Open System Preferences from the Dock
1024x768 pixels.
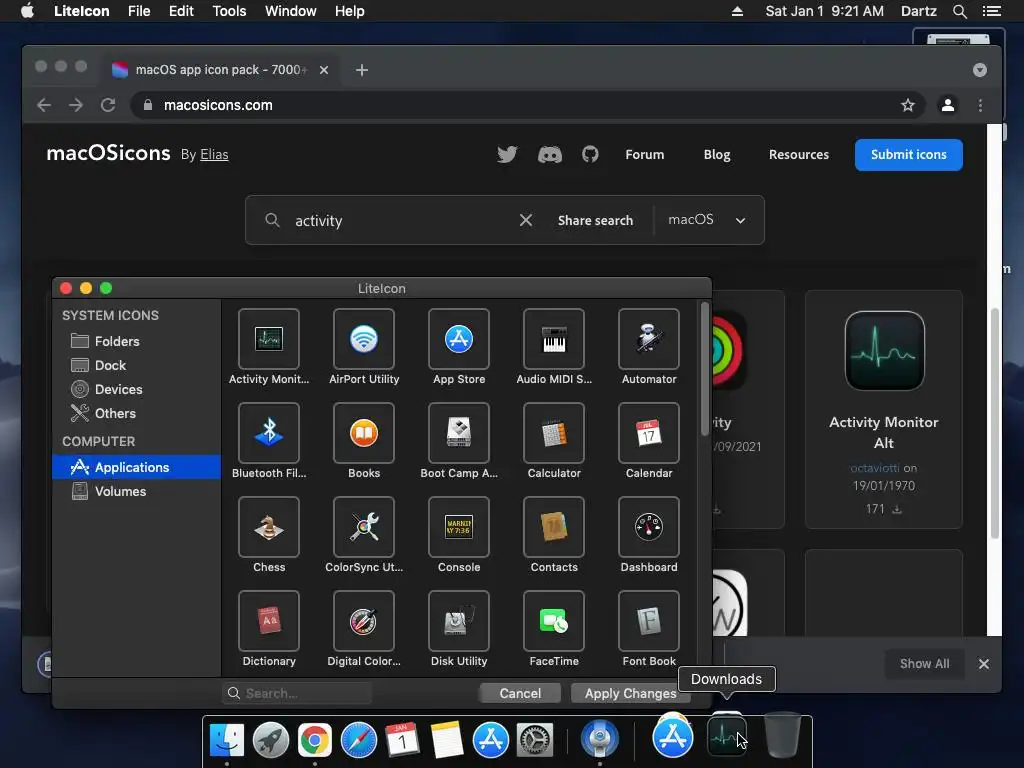(535, 740)
